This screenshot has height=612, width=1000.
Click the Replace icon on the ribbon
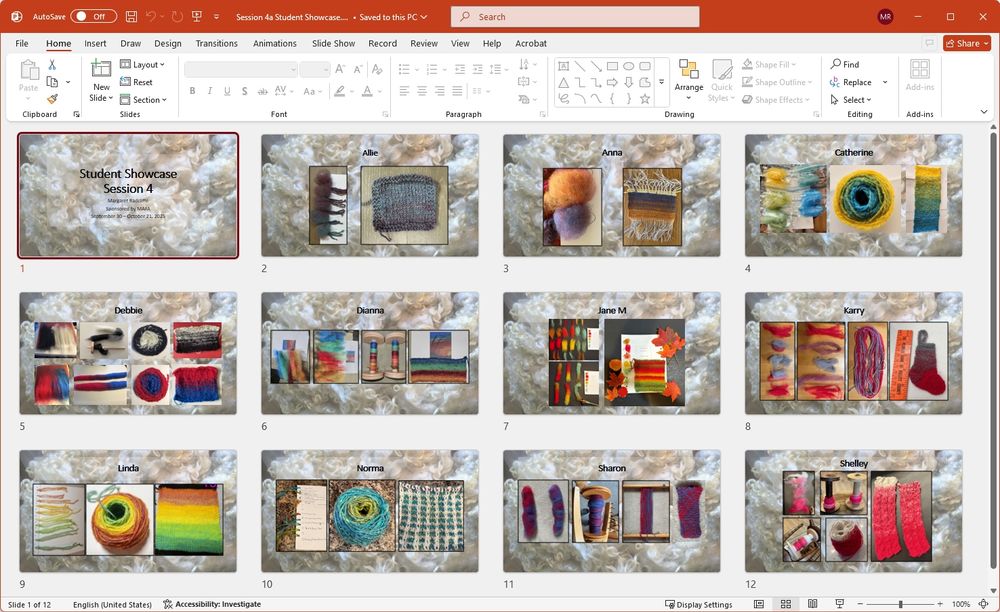pos(854,81)
